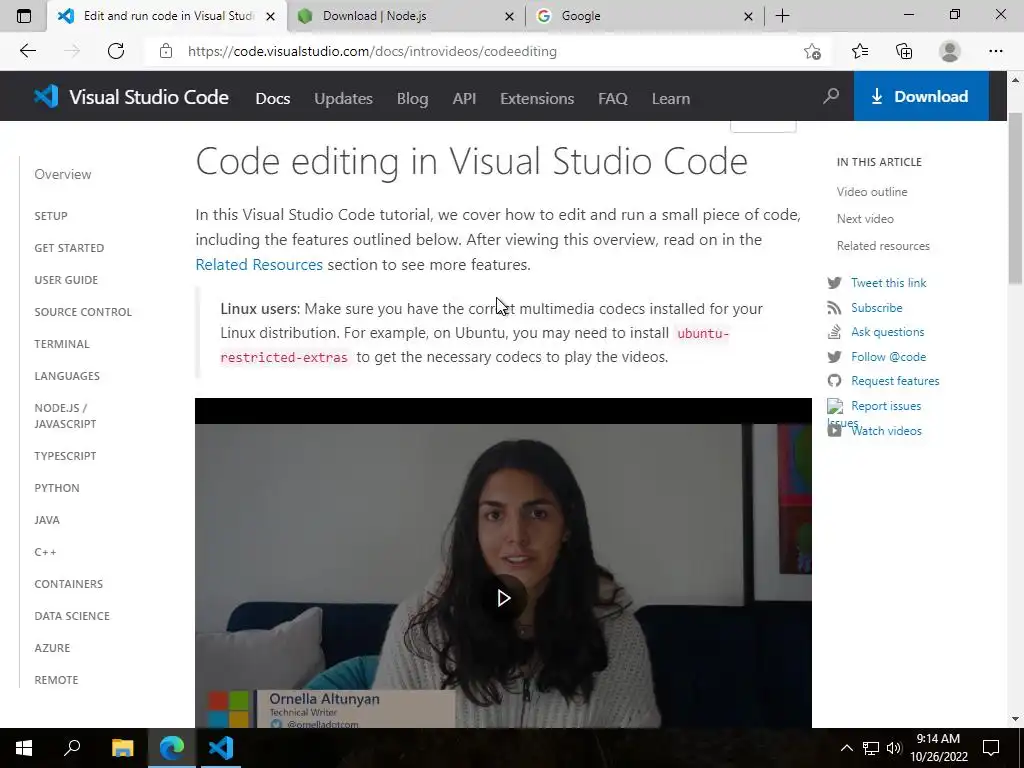Screen dimensions: 1024x768
Task: Expand the USER GUIDE sidebar section
Action: pyautogui.click(x=66, y=280)
